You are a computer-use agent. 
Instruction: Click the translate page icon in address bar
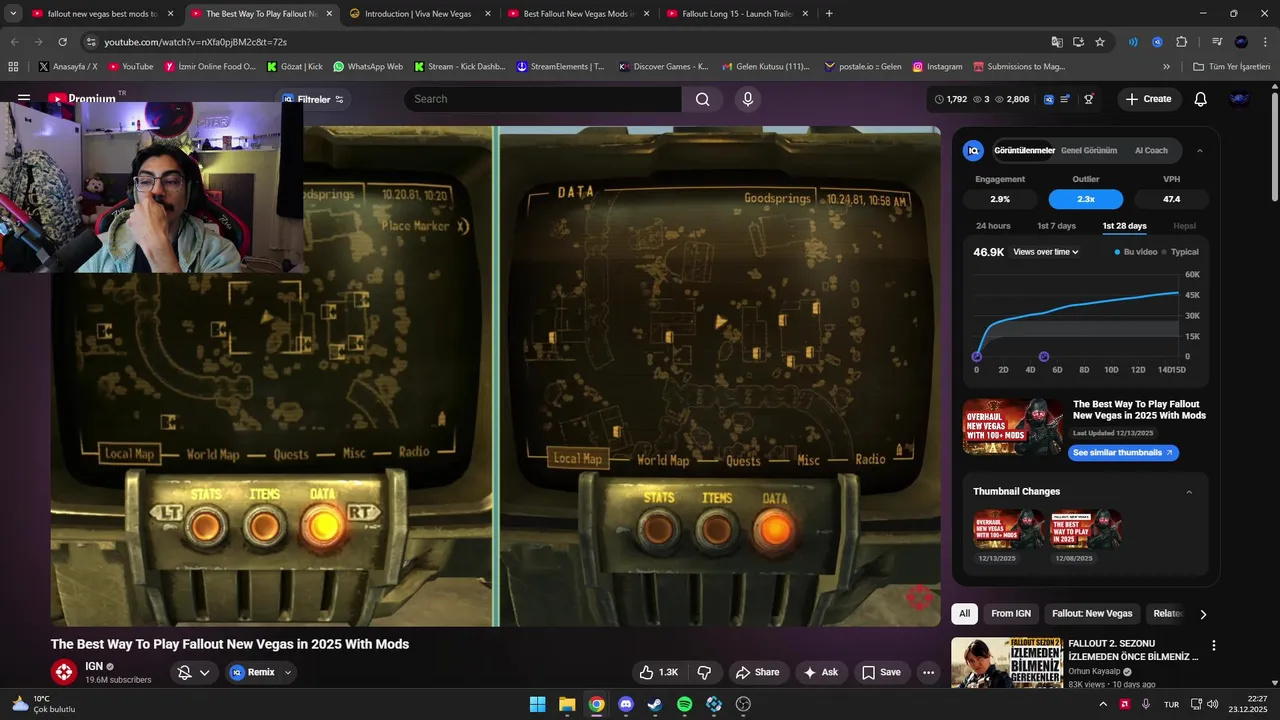pos(1057,42)
